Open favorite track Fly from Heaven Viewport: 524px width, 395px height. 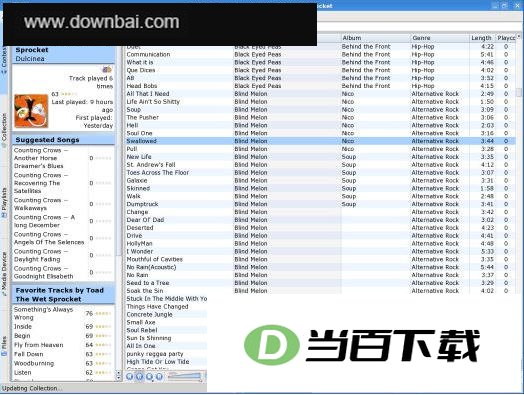[38, 345]
